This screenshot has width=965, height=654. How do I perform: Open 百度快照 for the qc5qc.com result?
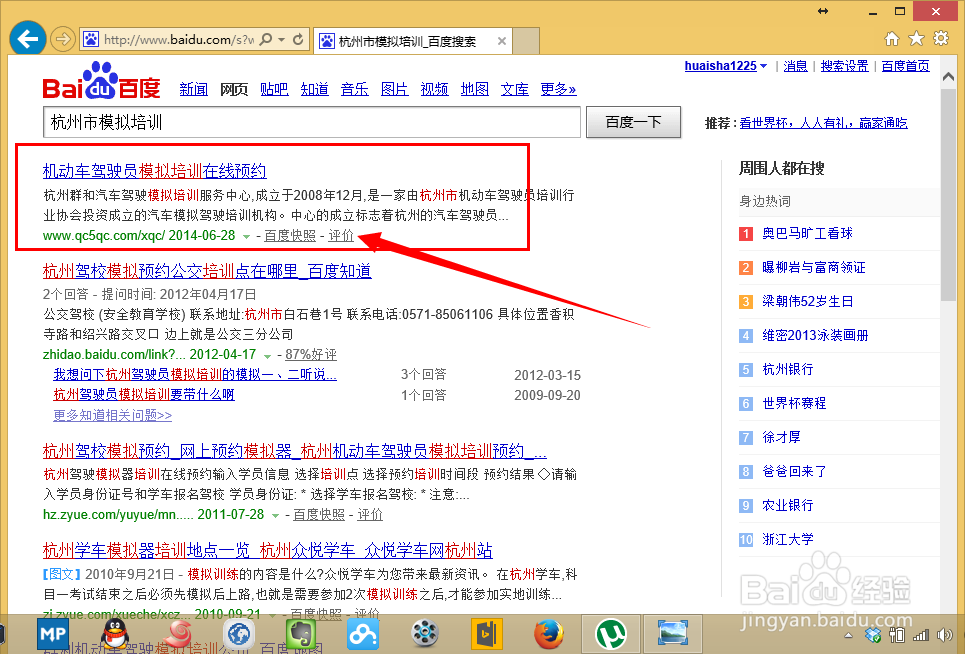[x=290, y=236]
